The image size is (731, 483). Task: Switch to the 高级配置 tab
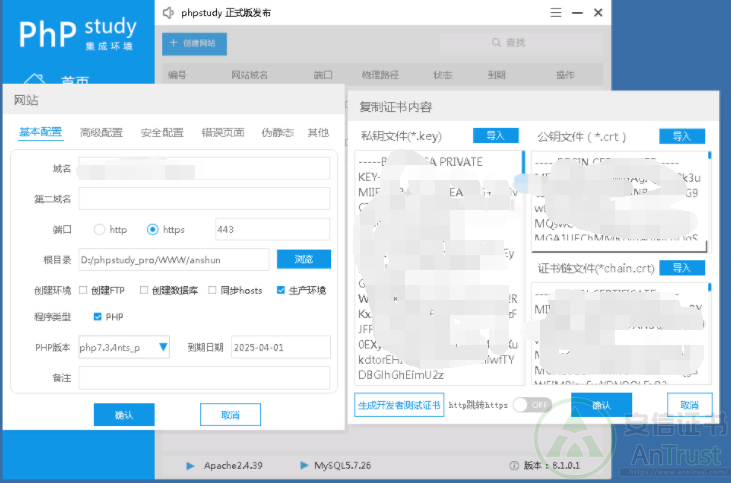click(x=101, y=132)
